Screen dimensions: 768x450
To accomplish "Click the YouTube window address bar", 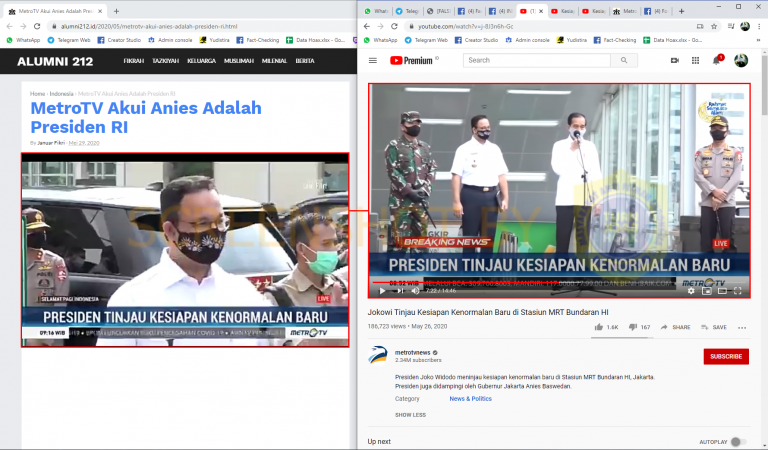I will (549, 26).
